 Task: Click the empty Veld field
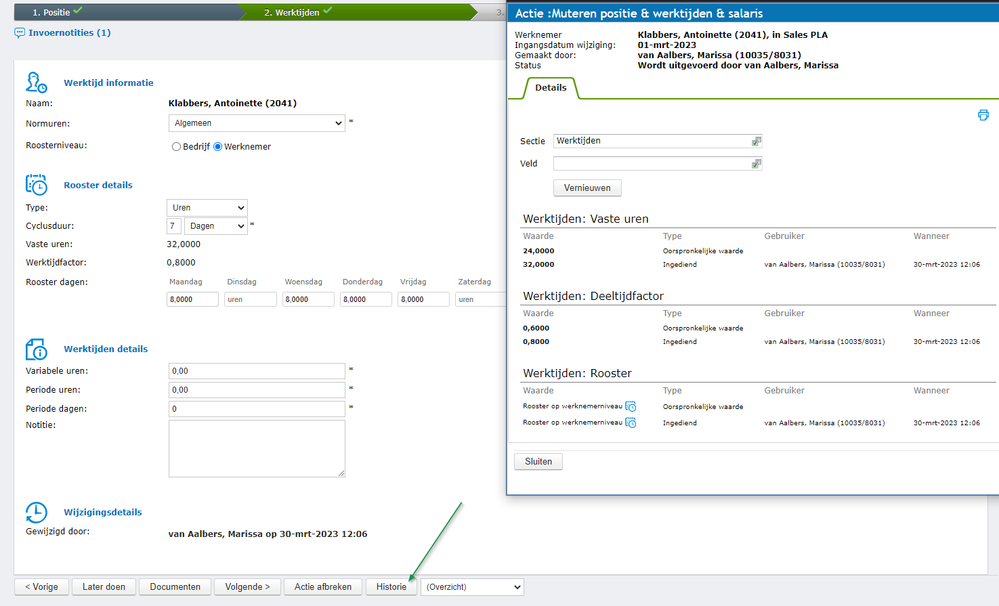658,164
